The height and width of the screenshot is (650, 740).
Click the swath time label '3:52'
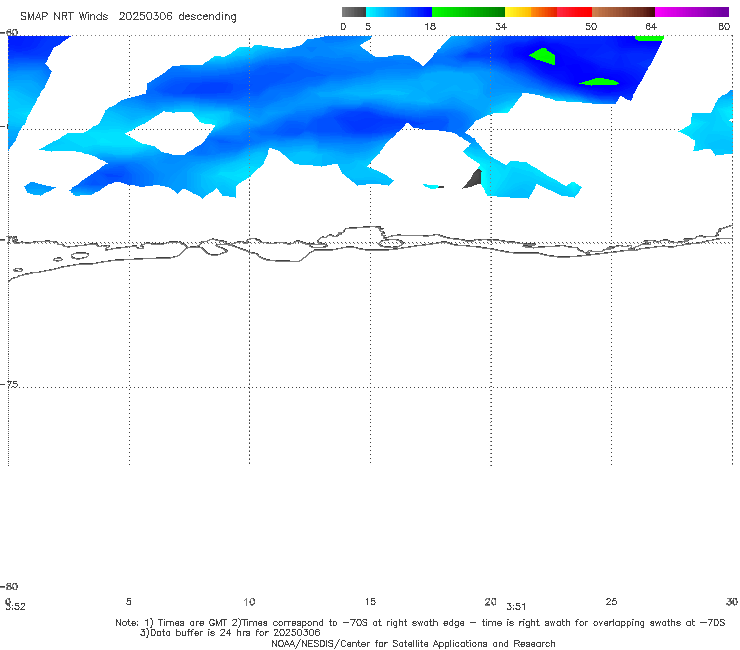click(16, 607)
